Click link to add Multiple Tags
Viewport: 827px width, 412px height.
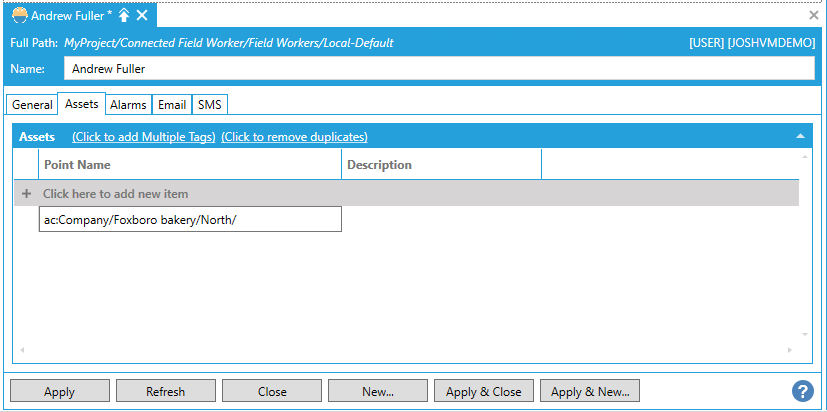coord(143,137)
